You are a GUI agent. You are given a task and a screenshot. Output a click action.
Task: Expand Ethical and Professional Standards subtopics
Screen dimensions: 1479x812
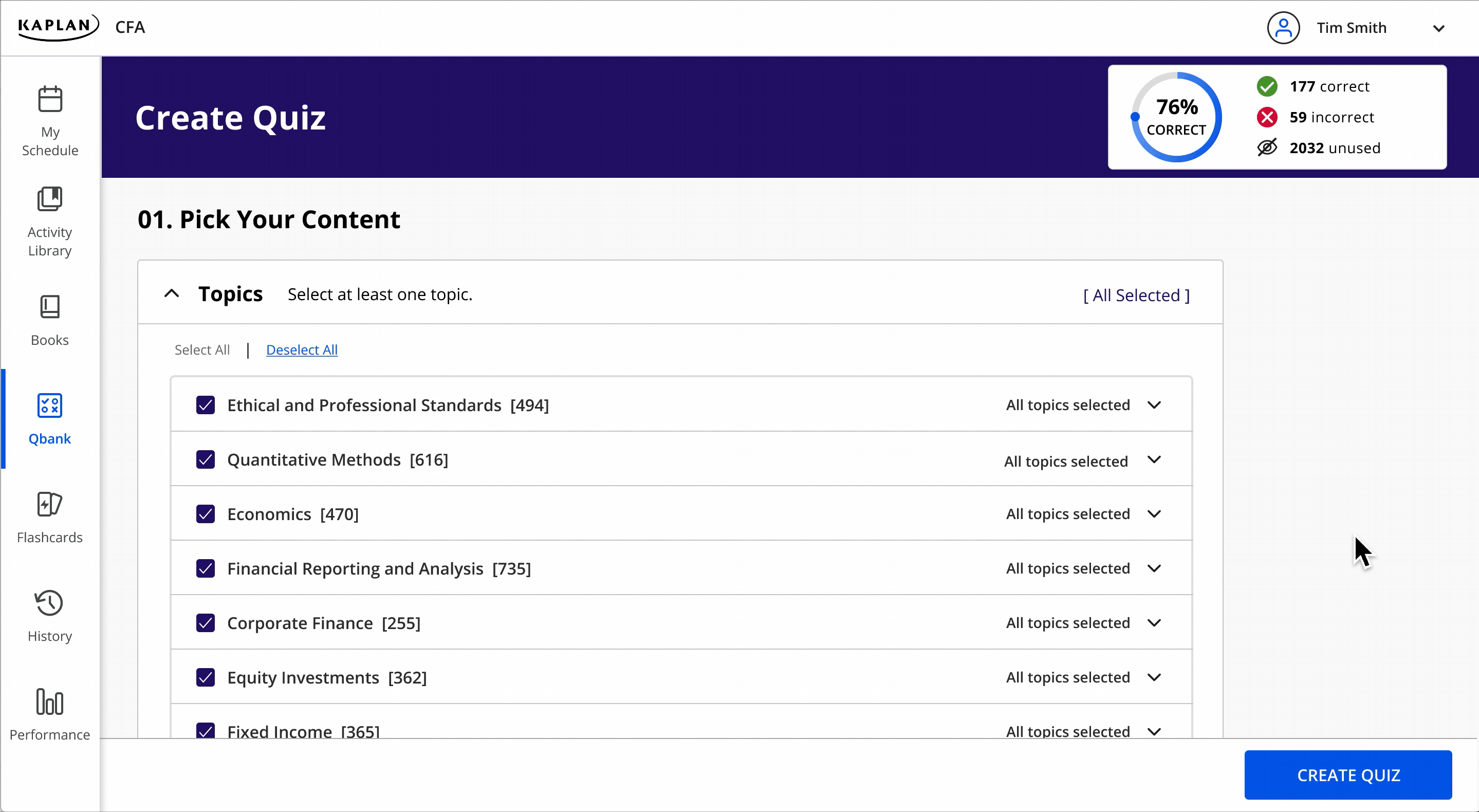click(x=1154, y=405)
